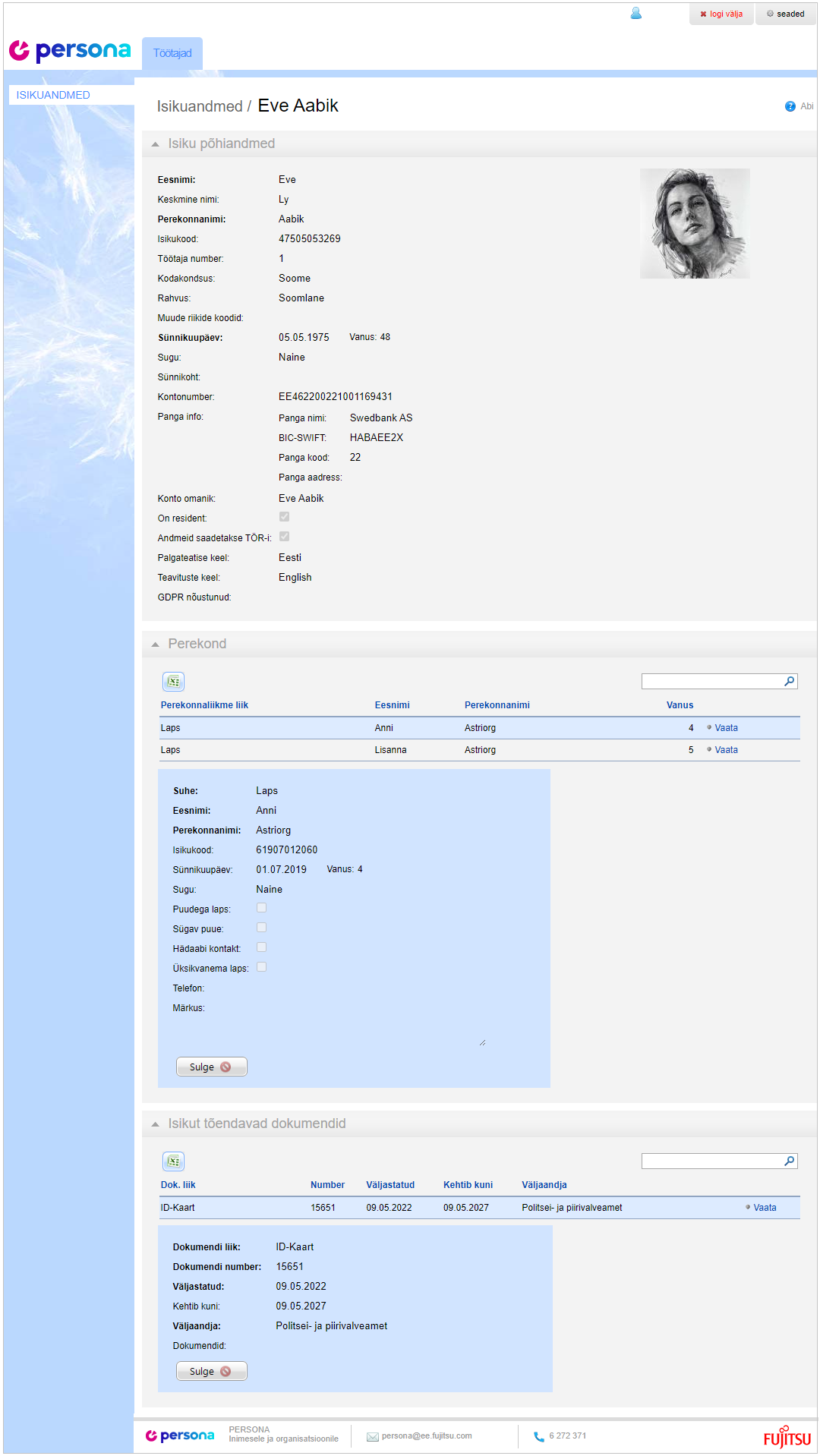The height and width of the screenshot is (1456, 820).
Task: Click the Persona logo in header
Action: 70,51
